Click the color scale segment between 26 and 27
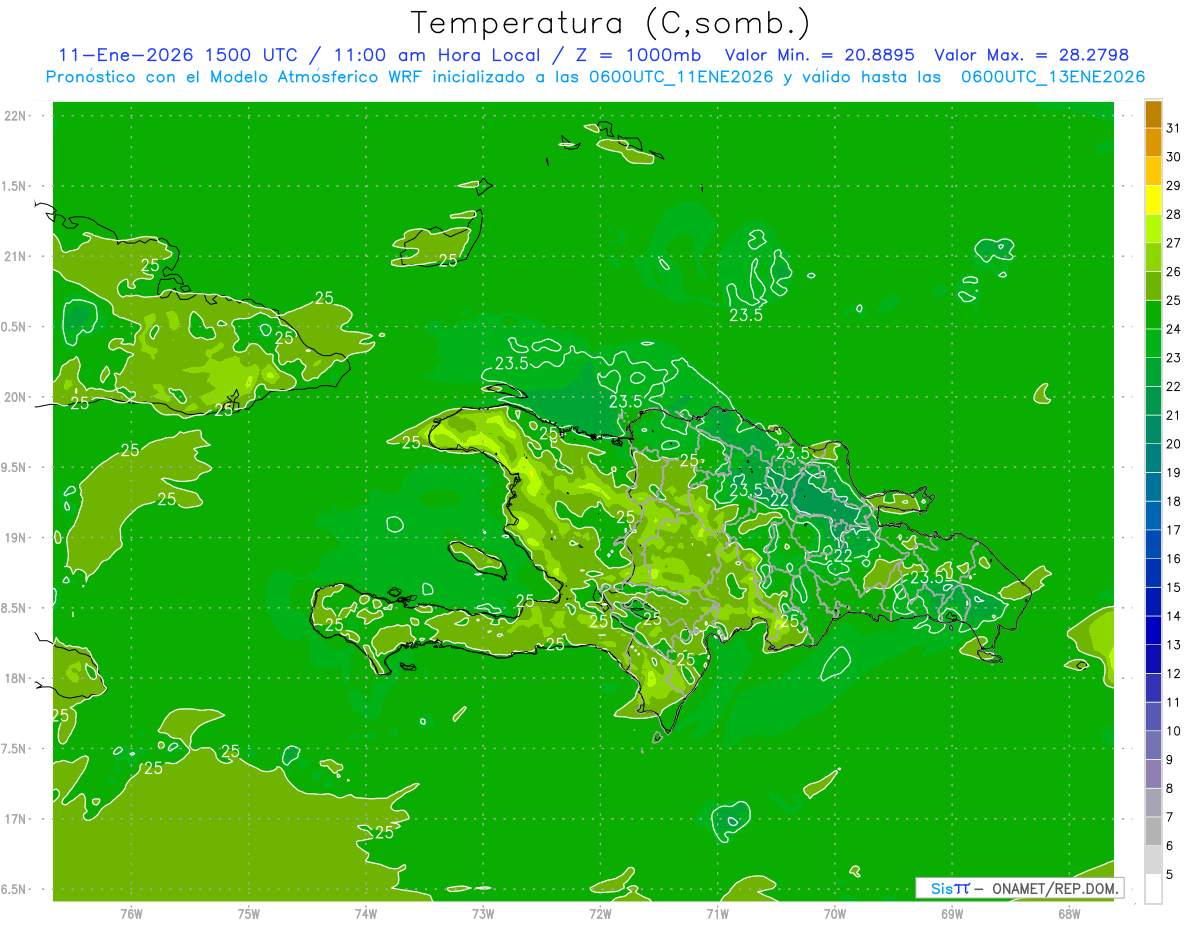 tap(1153, 257)
